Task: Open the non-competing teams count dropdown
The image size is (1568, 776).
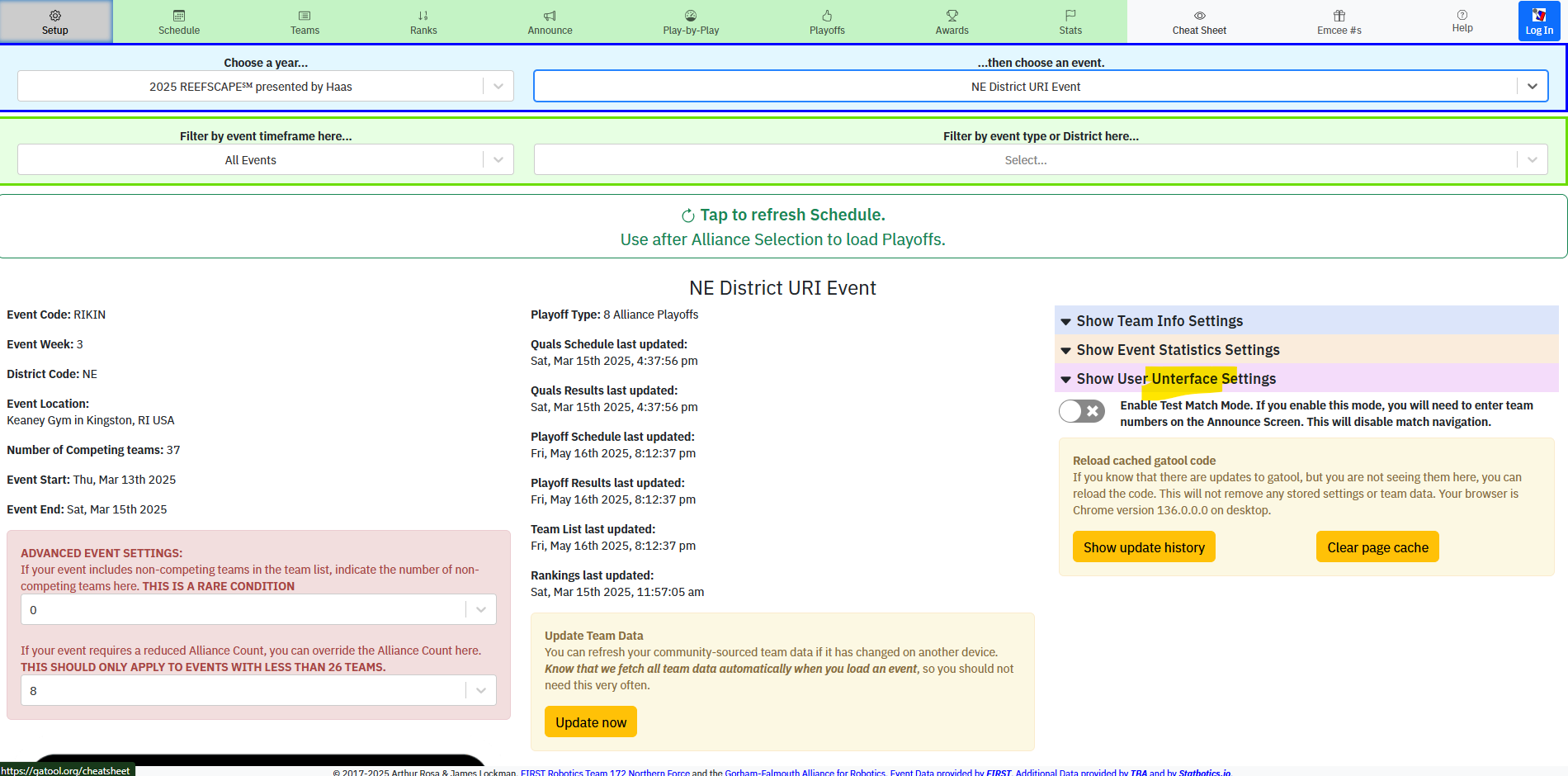Action: [259, 609]
